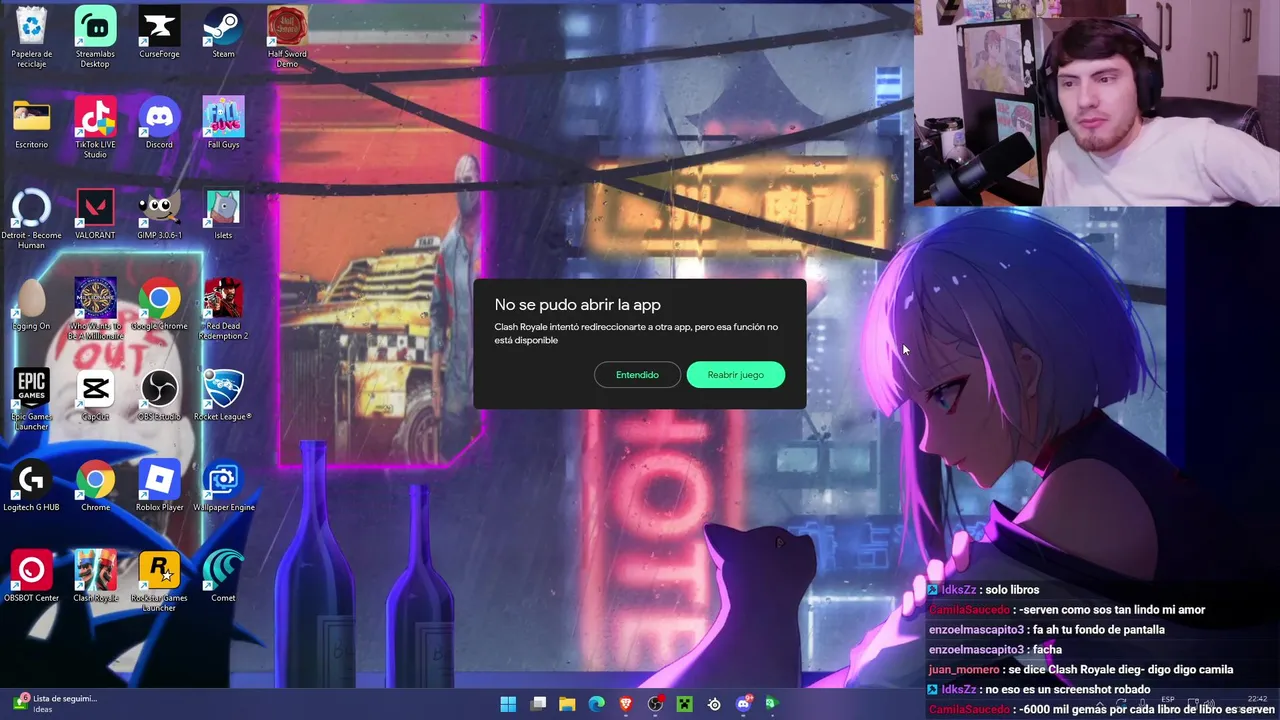Switch to Google Play Games in taskbar
Image resolution: width=1280 pixels, height=720 pixels.
[x=771, y=704]
